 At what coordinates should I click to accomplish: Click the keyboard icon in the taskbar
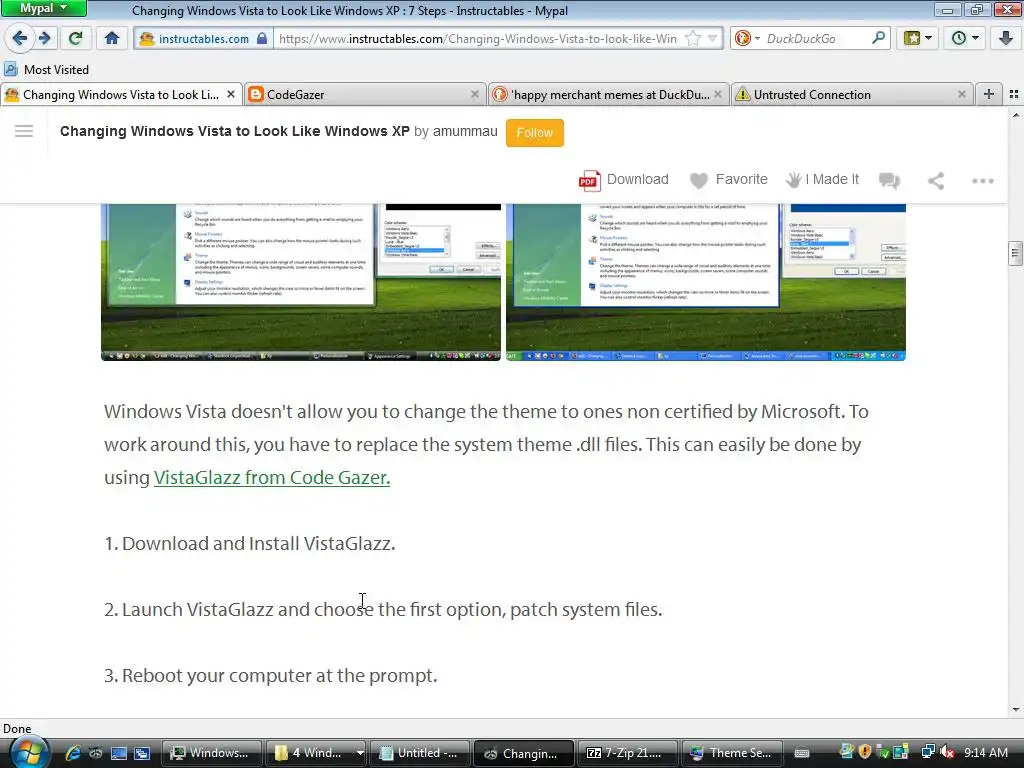pos(803,754)
